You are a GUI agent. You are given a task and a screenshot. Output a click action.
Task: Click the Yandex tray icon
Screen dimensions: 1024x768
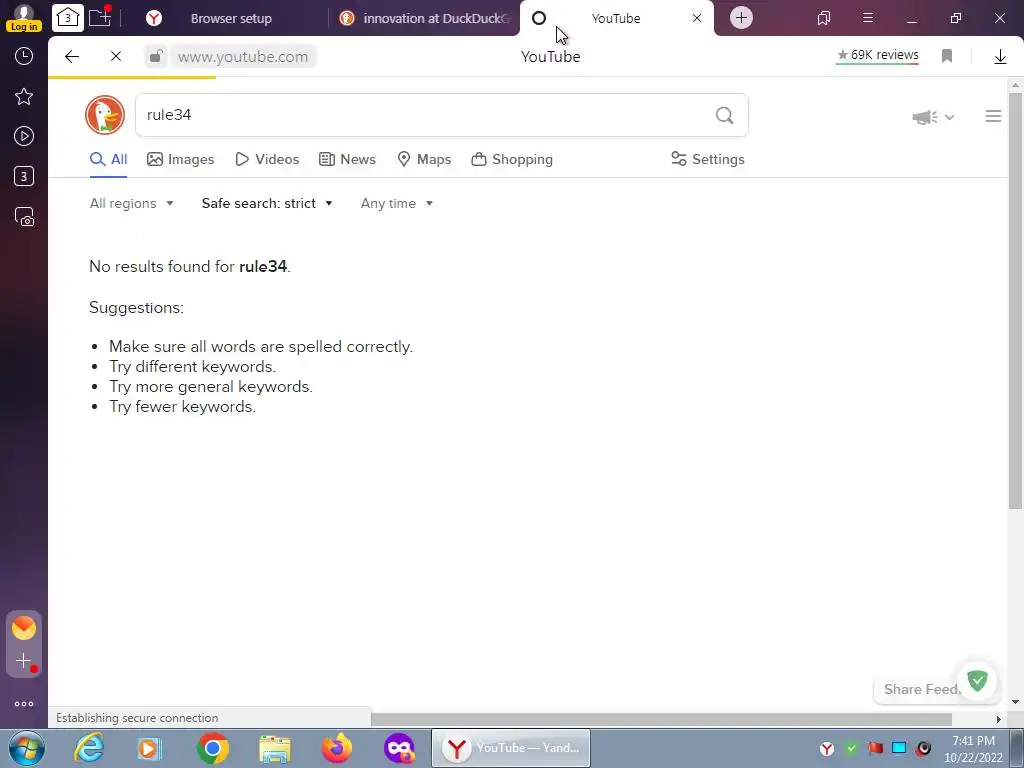pos(827,748)
